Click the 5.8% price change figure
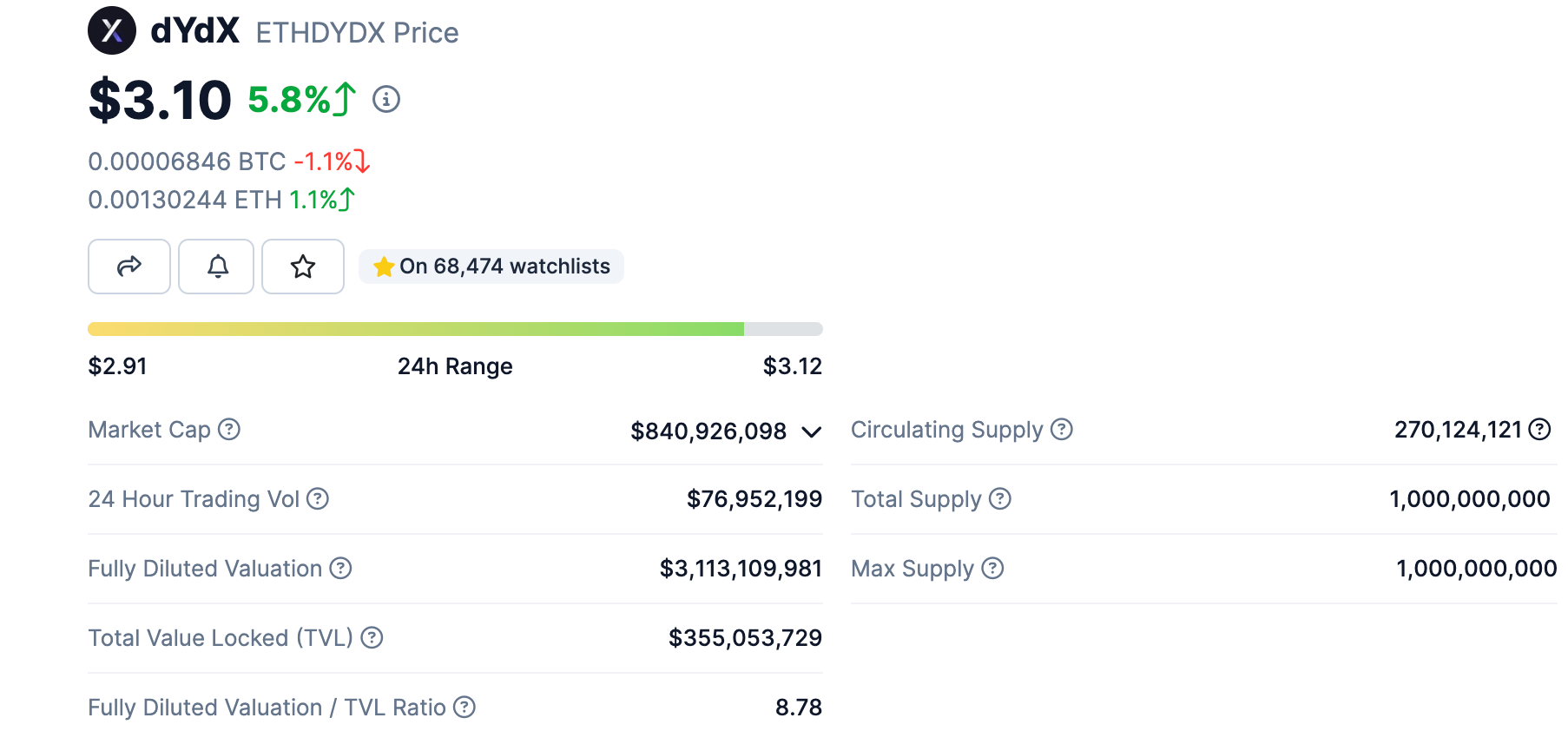Image resolution: width=1568 pixels, height=731 pixels. (289, 100)
